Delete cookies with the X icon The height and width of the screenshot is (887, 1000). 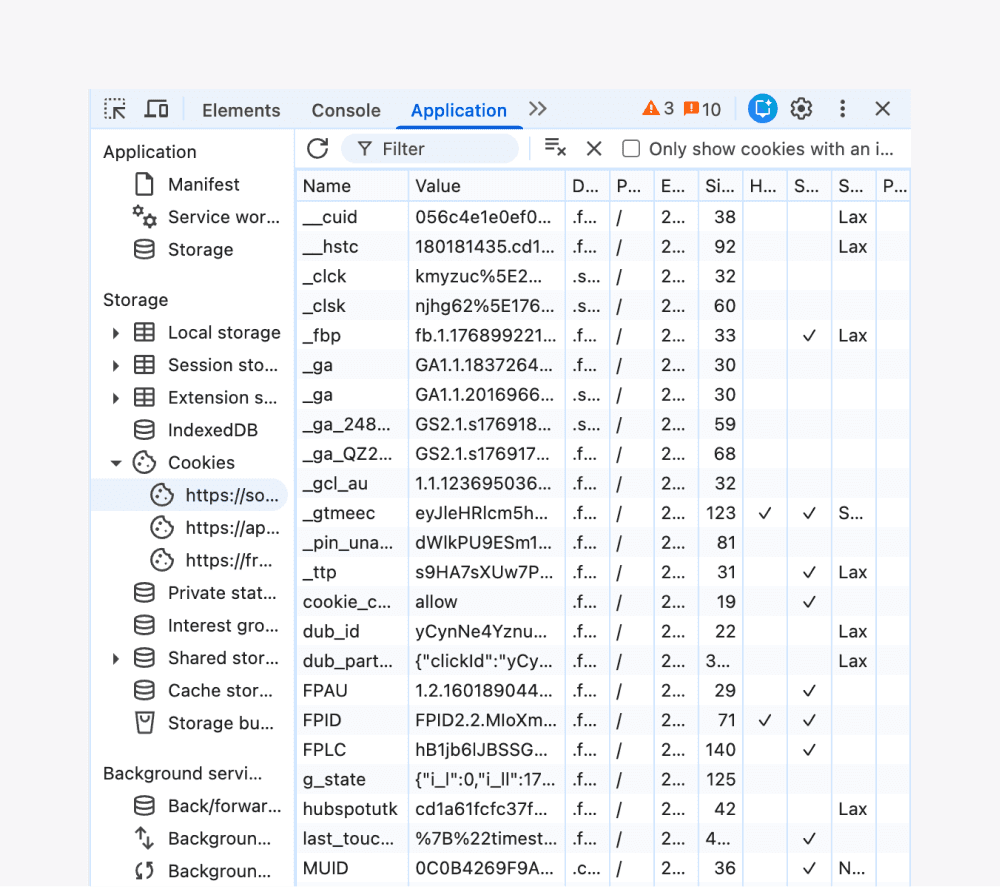click(x=594, y=148)
